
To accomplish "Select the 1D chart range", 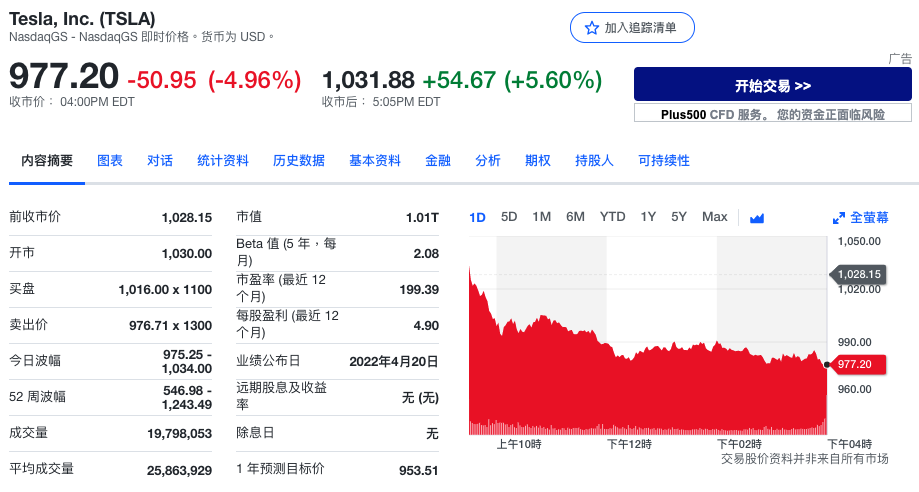I will [x=477, y=217].
